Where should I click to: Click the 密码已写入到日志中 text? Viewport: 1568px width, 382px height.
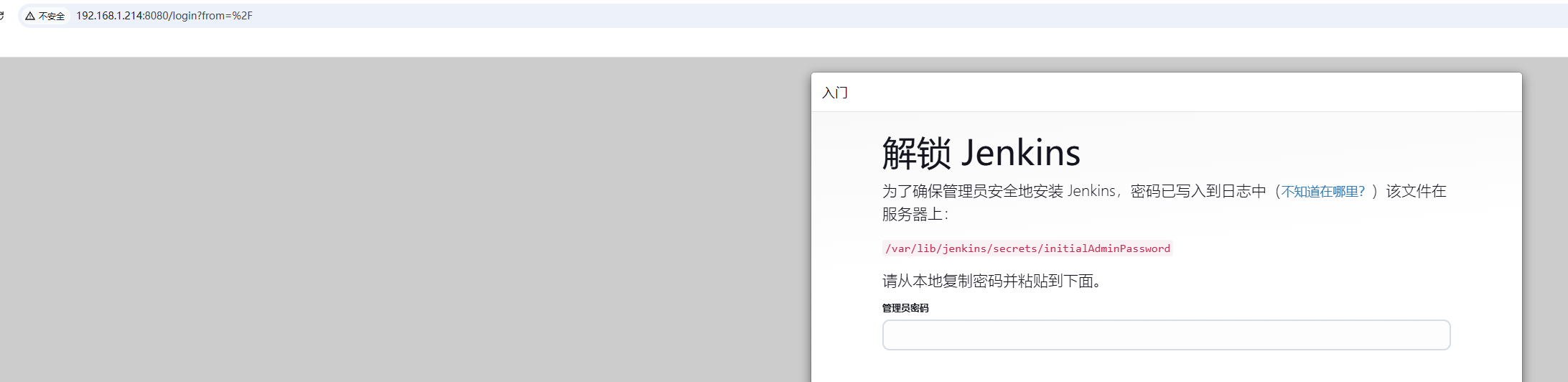[1198, 191]
